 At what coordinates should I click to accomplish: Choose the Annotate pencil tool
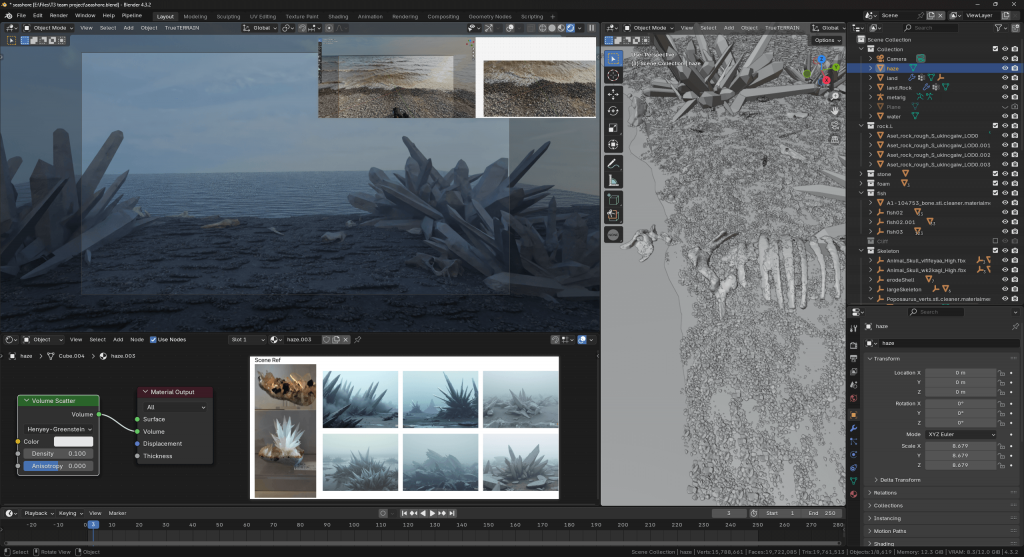[613, 163]
